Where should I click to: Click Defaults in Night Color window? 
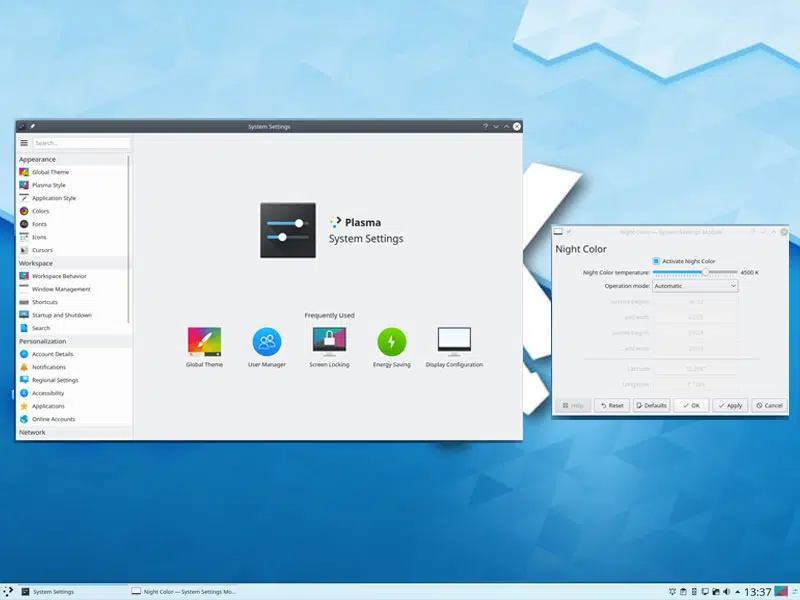pyautogui.click(x=652, y=406)
